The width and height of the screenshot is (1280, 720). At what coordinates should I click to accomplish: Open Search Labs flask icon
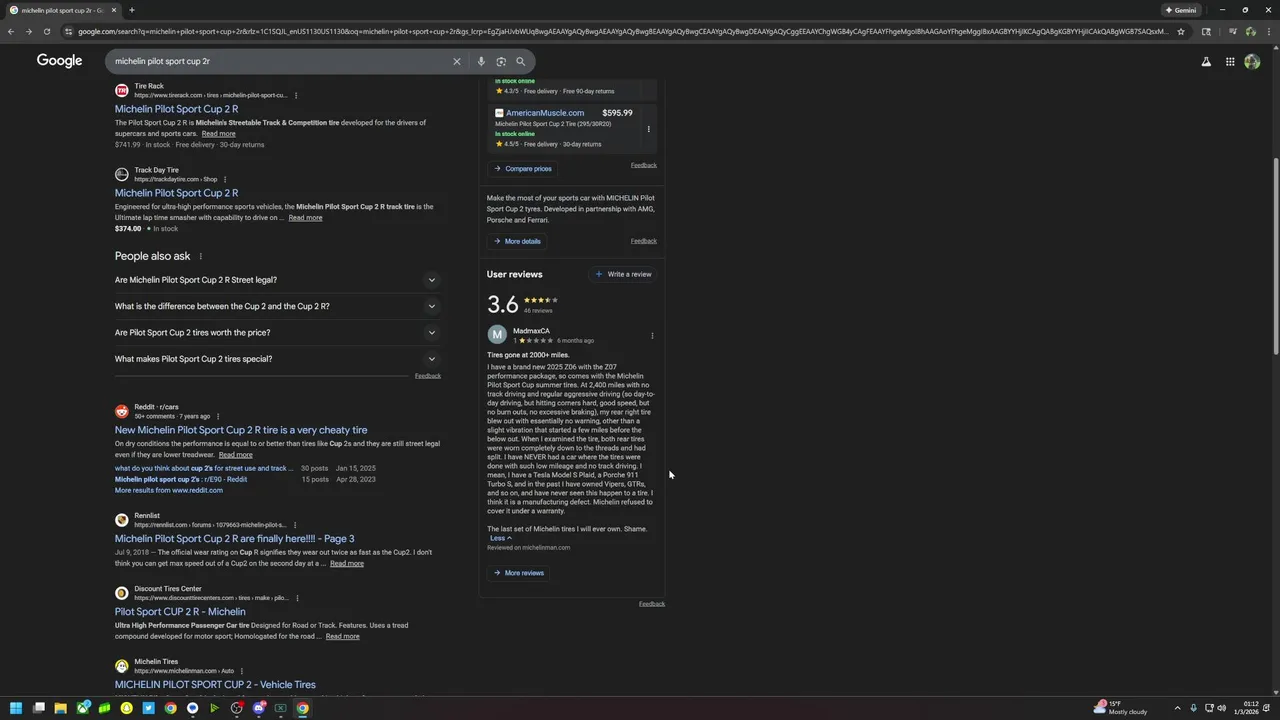click(1206, 61)
